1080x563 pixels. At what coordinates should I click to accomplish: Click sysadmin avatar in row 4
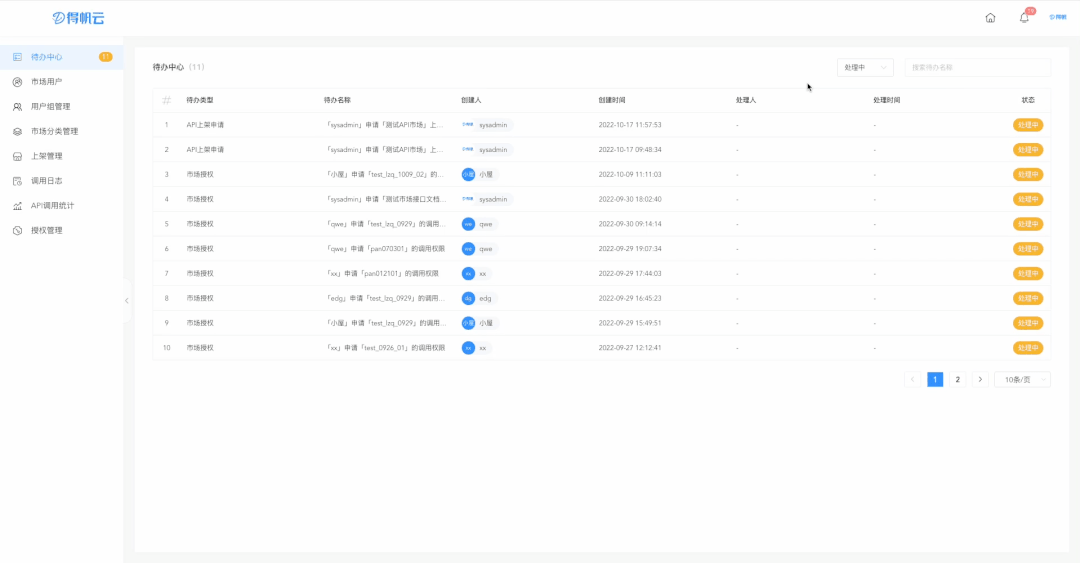pos(468,199)
